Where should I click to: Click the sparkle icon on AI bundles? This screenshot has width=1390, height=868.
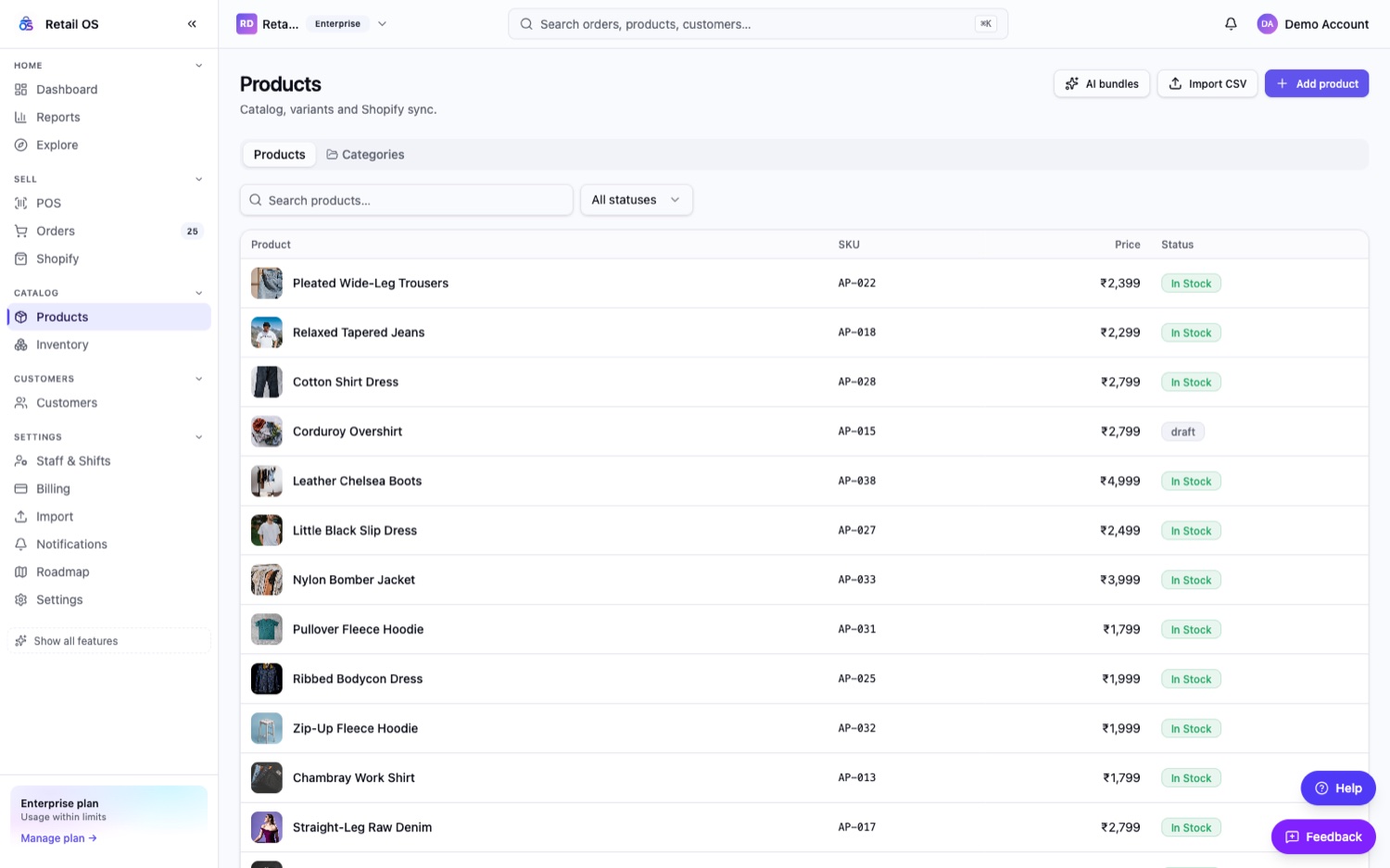click(1072, 83)
